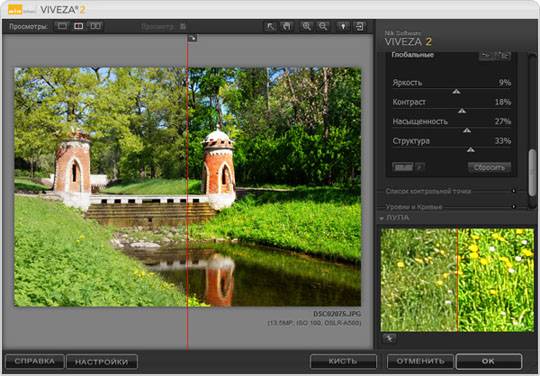Click the color swatch below Структура slider
The width and height of the screenshot is (540, 376).
pos(403,167)
